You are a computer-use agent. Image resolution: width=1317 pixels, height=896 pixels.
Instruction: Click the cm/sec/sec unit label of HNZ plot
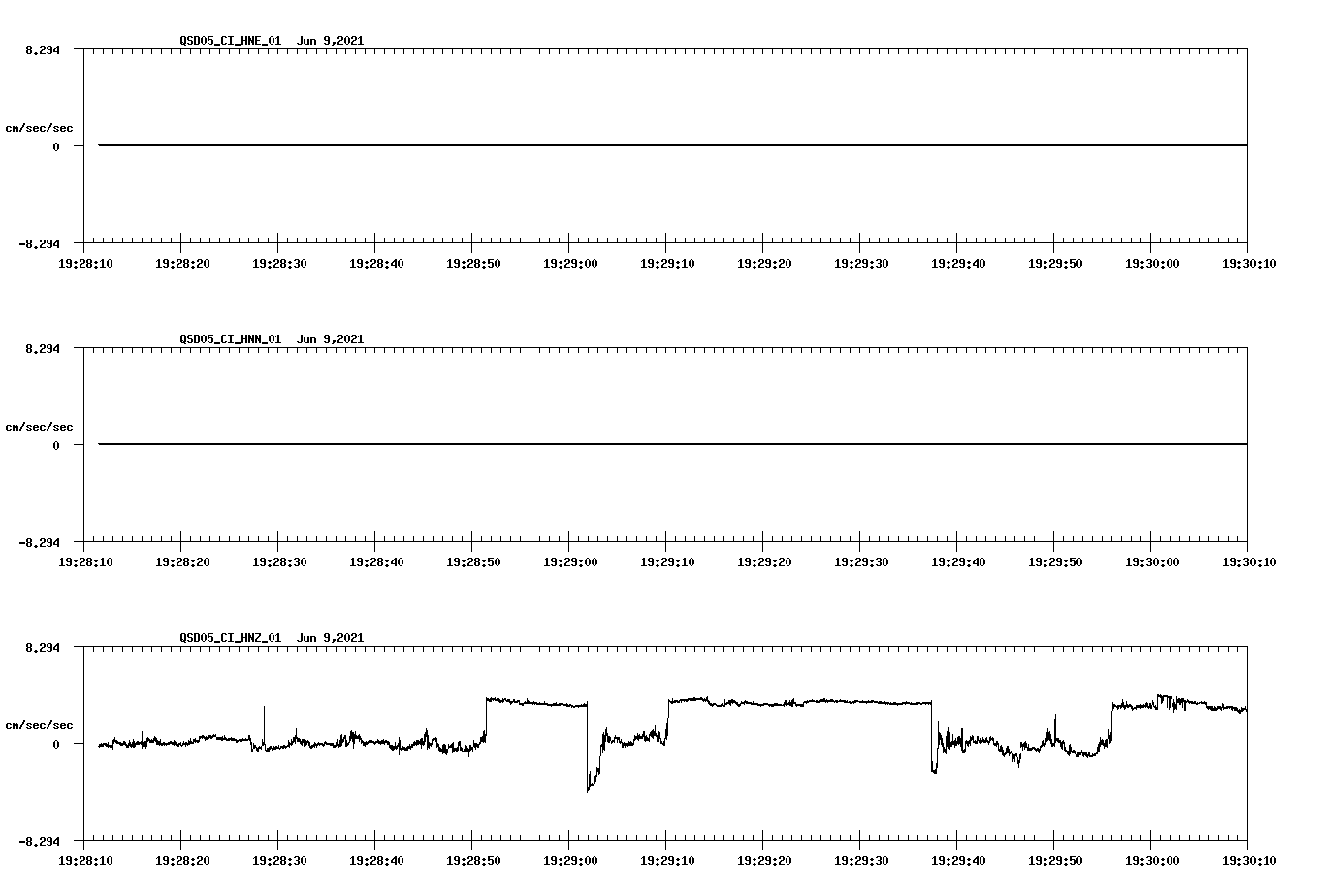[x=39, y=725]
